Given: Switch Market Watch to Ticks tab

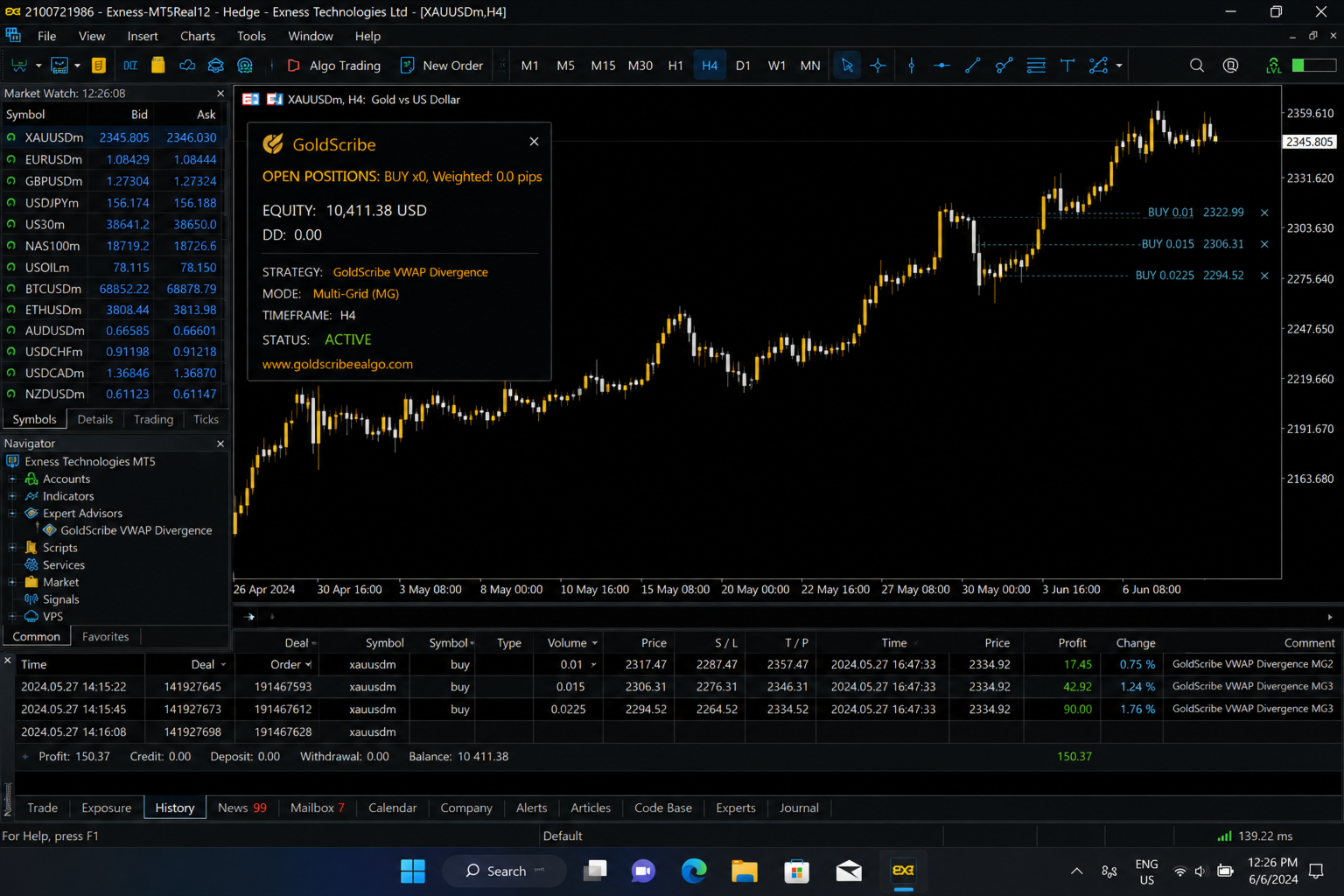Looking at the screenshot, I should pos(206,420).
